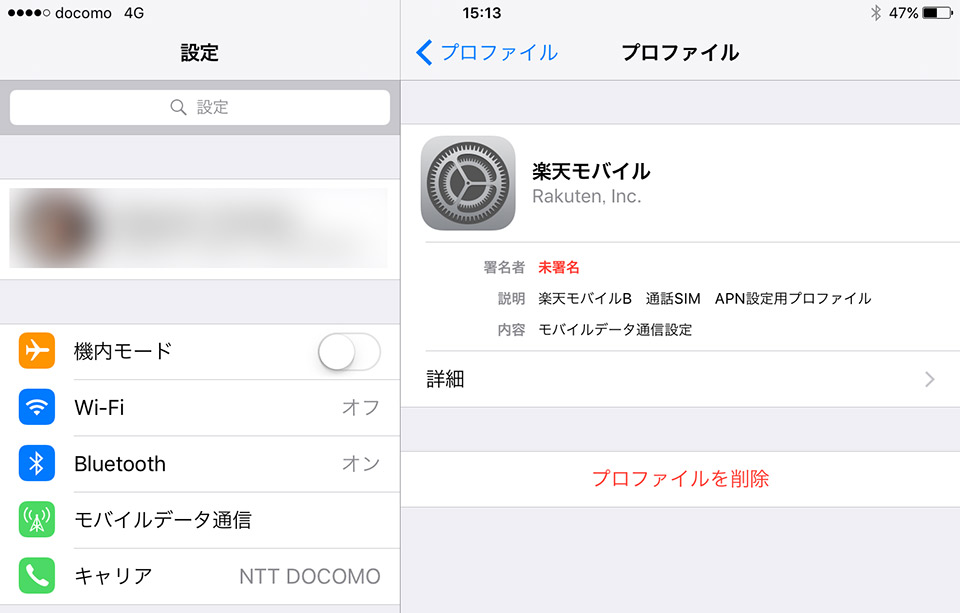Tap the magnifier icon in search field
Image resolution: width=960 pixels, height=613 pixels.
178,107
